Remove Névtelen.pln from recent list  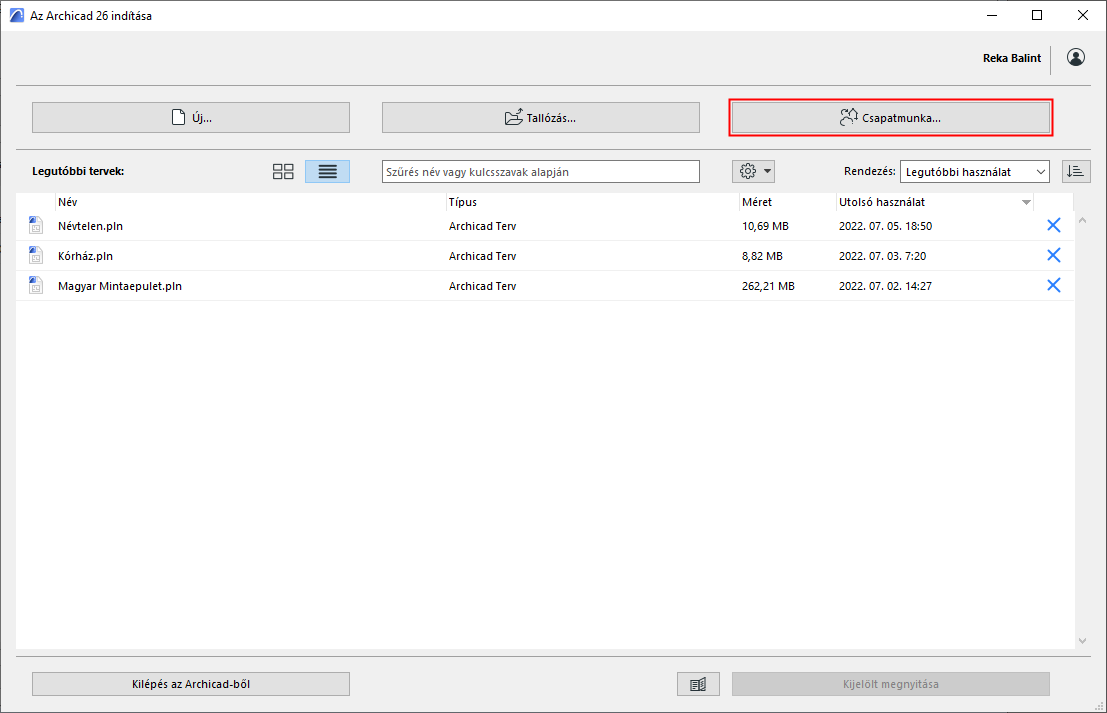point(1053,225)
